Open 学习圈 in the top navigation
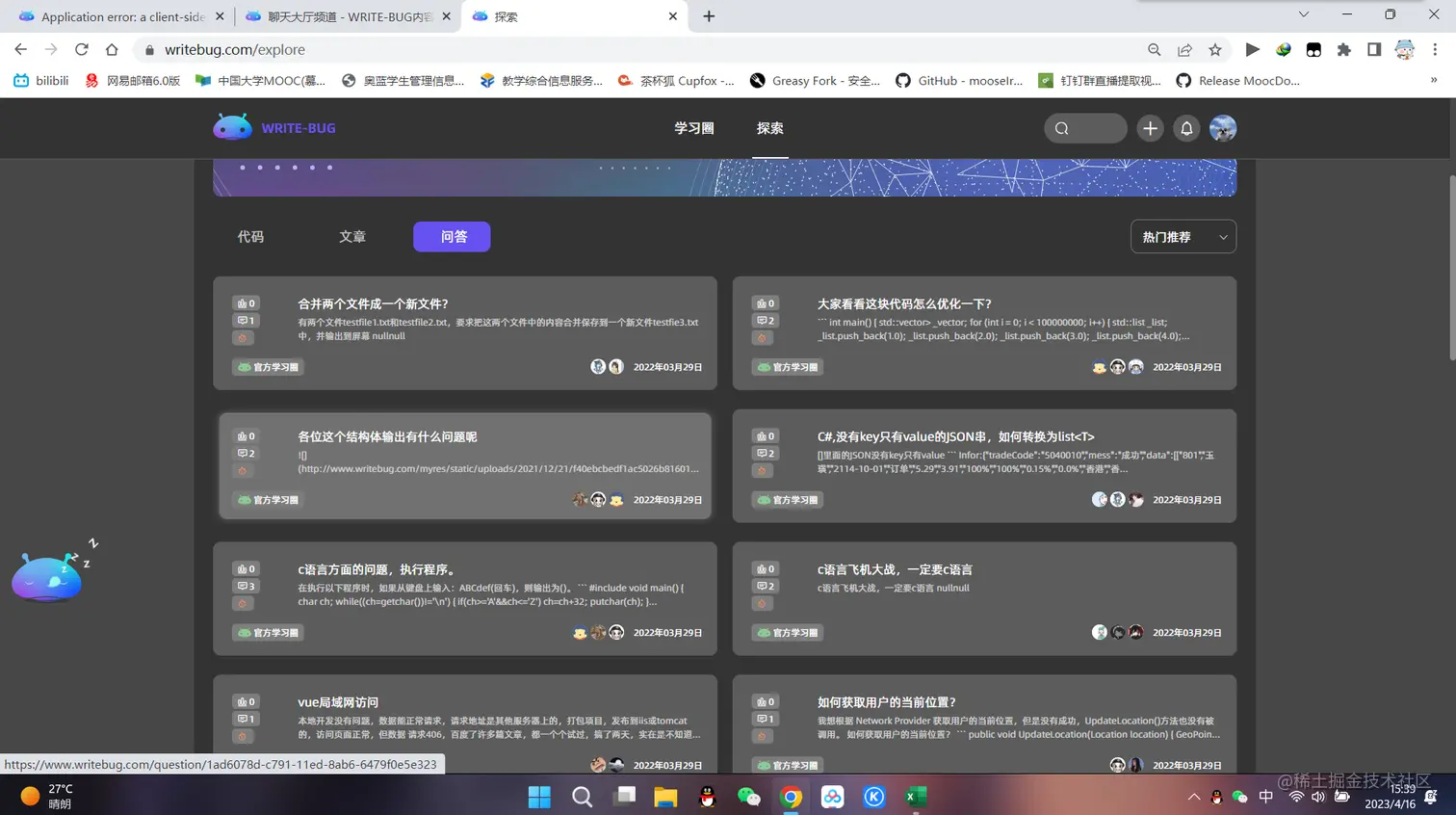1456x815 pixels. (x=694, y=128)
